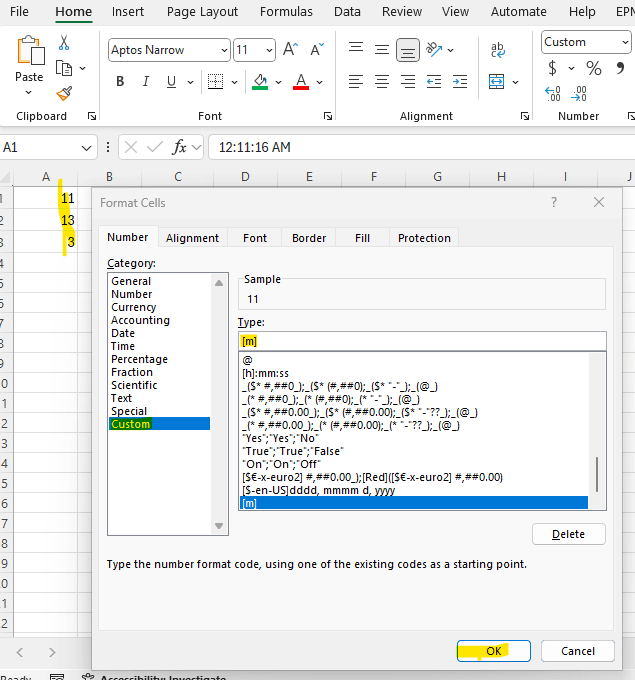Expand the Merge & Center dropdown arrow
The width and height of the screenshot is (635, 680).
click(515, 82)
